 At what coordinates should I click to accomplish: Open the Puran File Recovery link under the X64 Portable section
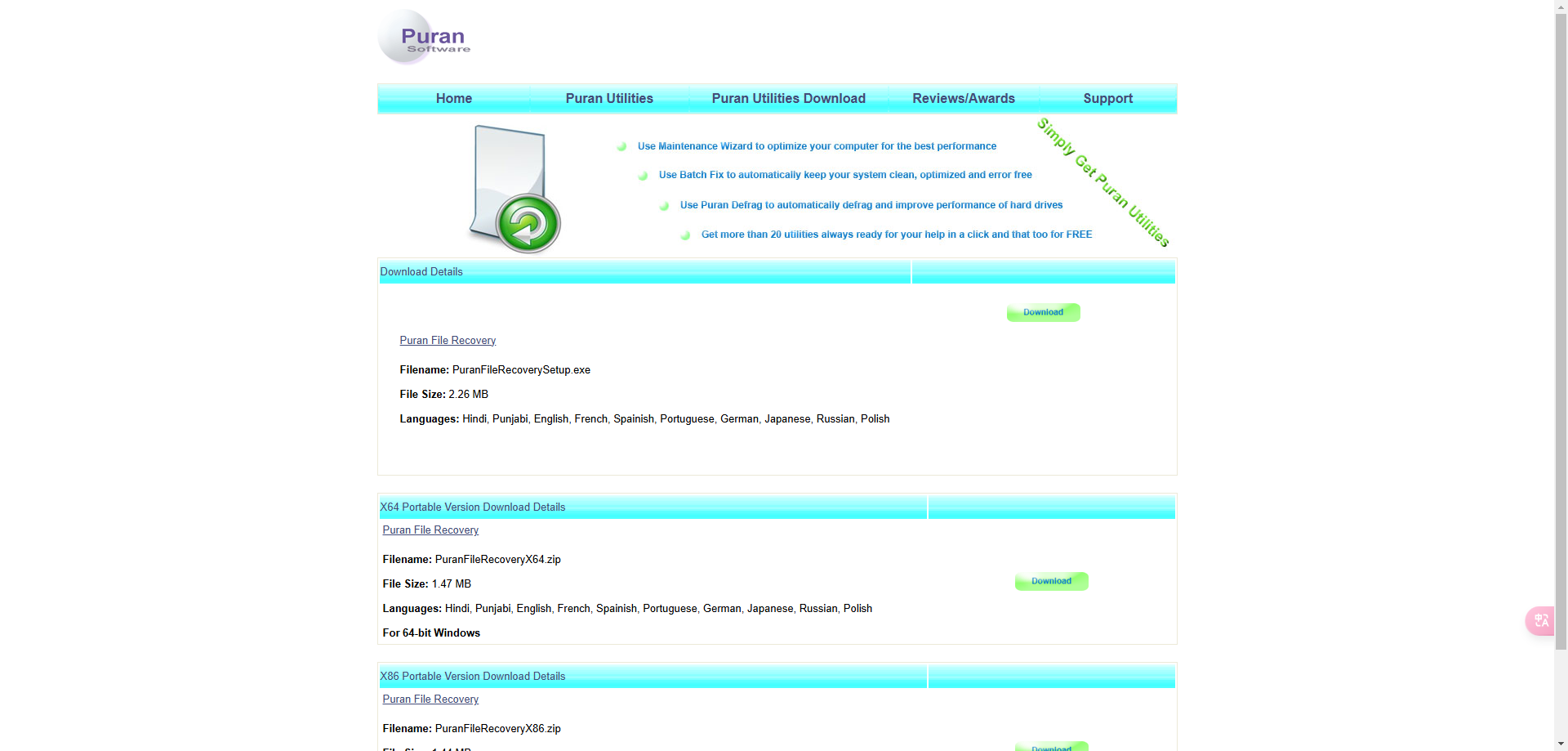point(430,530)
